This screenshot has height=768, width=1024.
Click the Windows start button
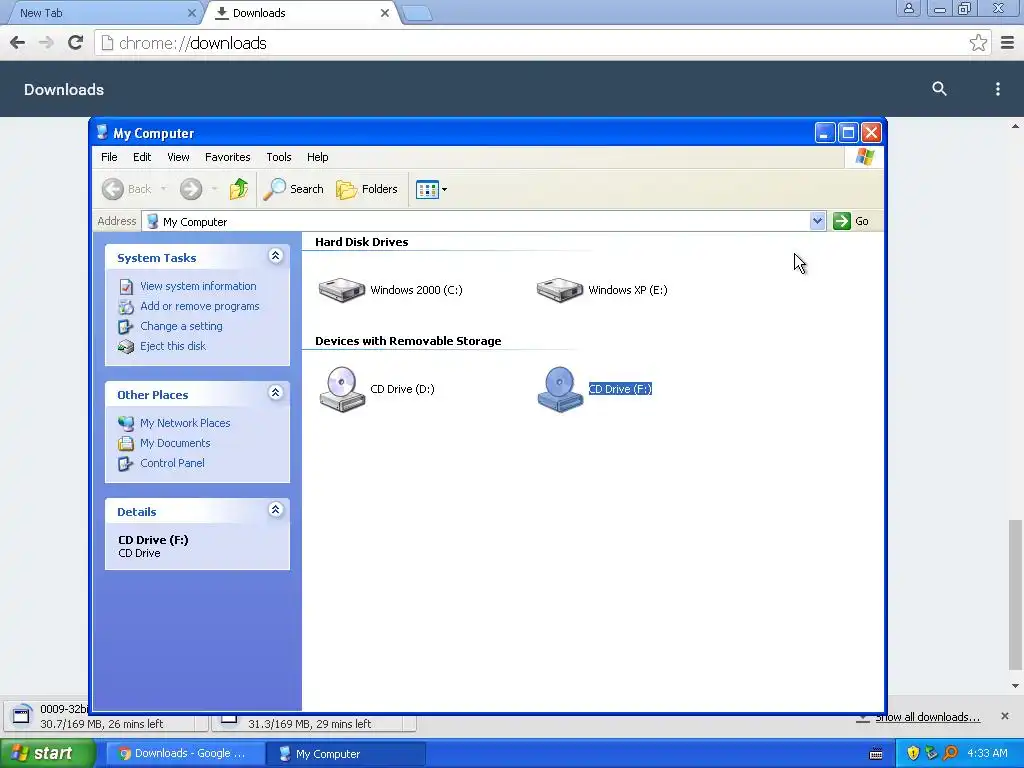[x=48, y=754]
